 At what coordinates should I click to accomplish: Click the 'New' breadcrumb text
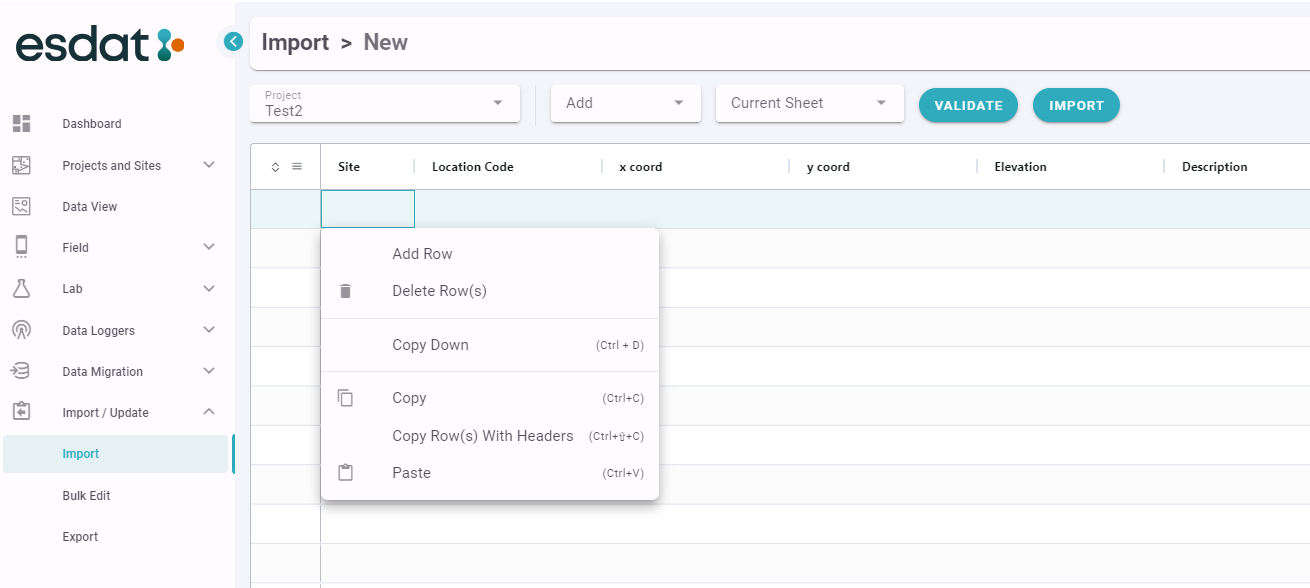pos(385,42)
